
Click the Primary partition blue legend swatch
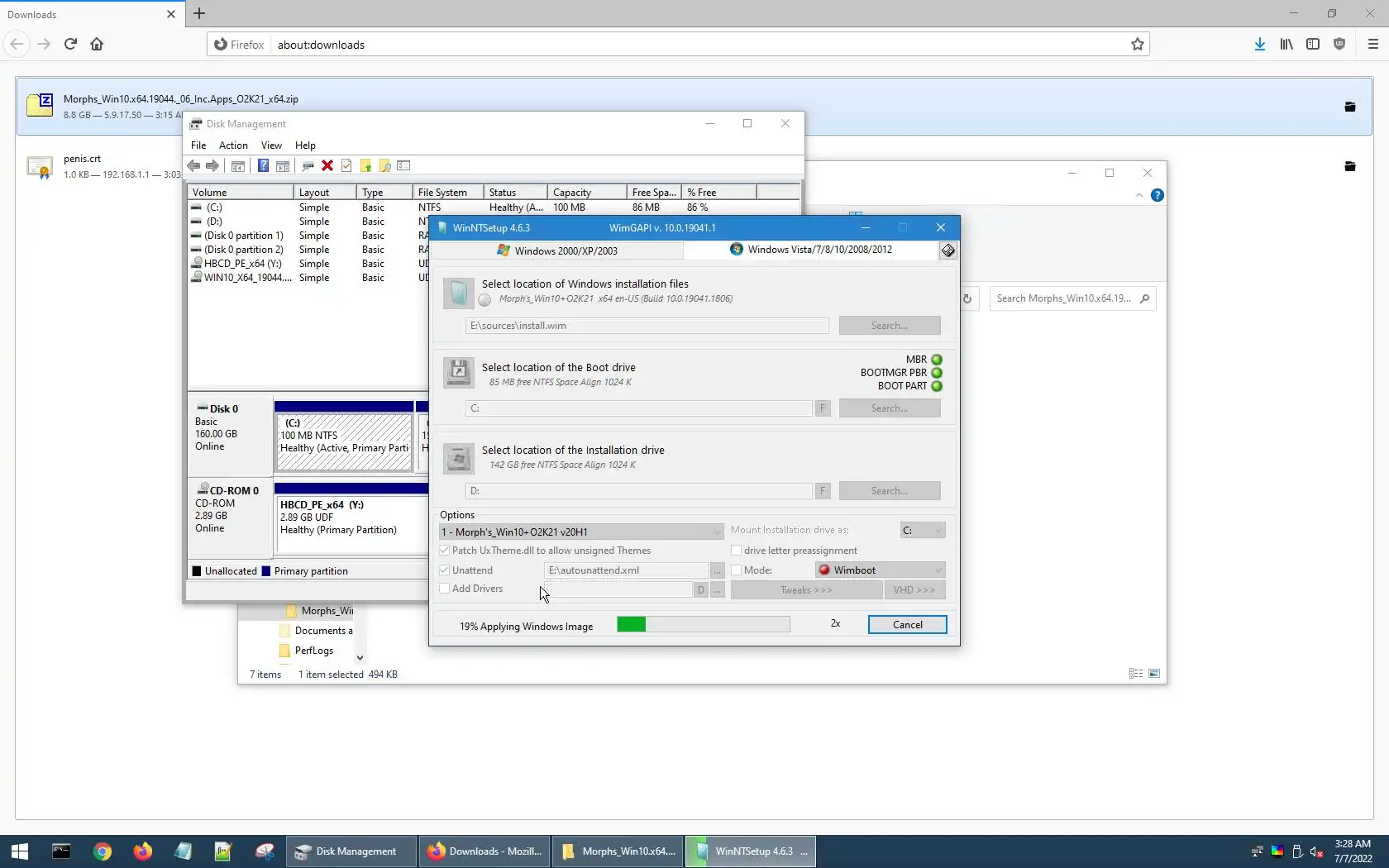point(266,571)
